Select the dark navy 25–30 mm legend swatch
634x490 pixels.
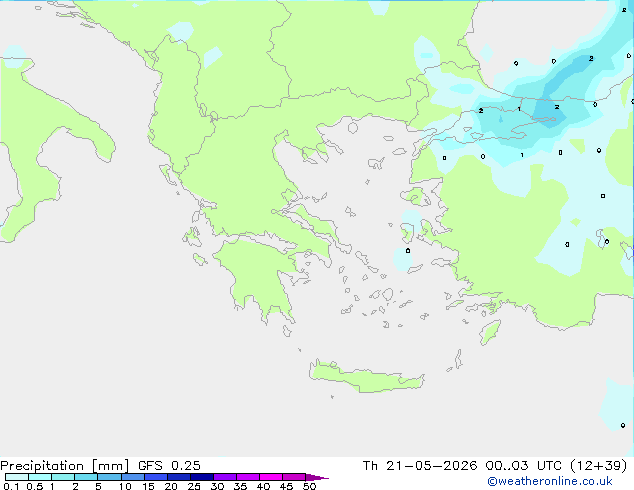click(x=202, y=477)
